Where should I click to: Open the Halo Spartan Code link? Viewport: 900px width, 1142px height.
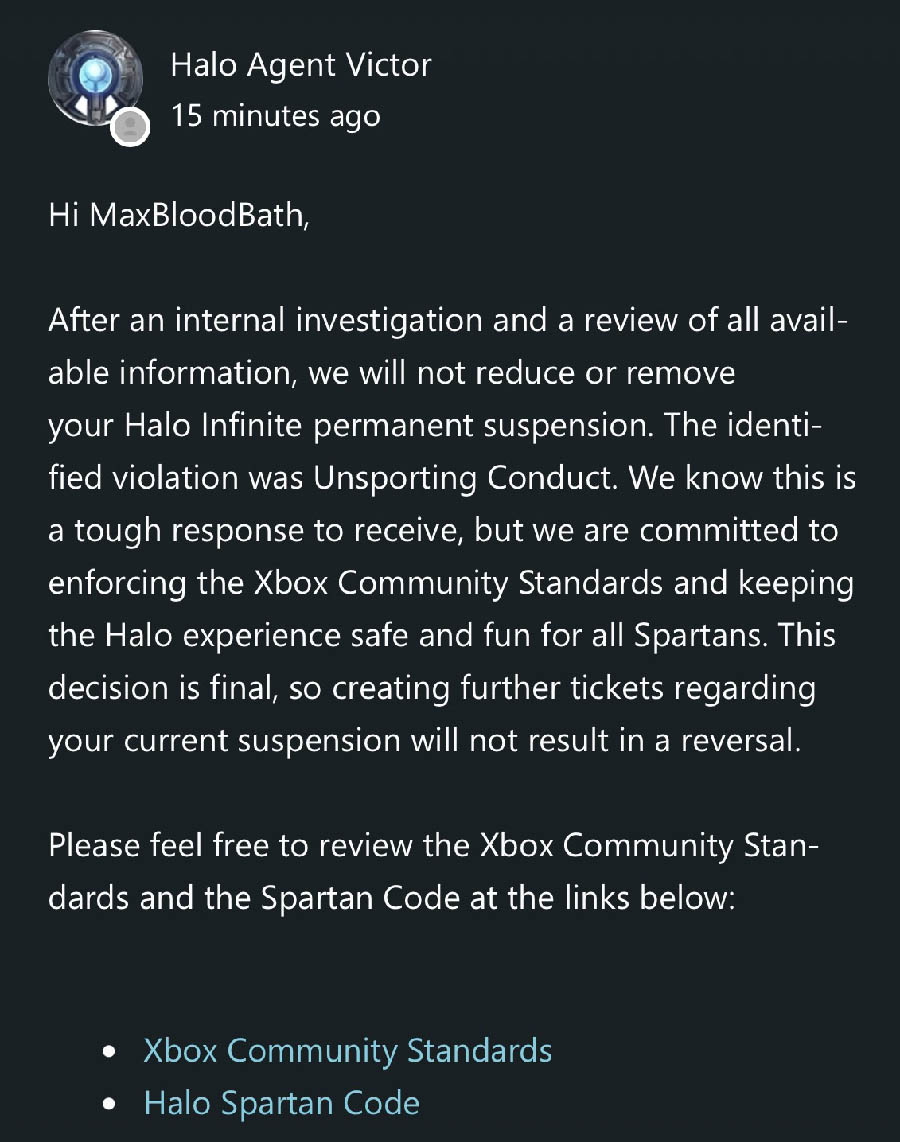281,1103
